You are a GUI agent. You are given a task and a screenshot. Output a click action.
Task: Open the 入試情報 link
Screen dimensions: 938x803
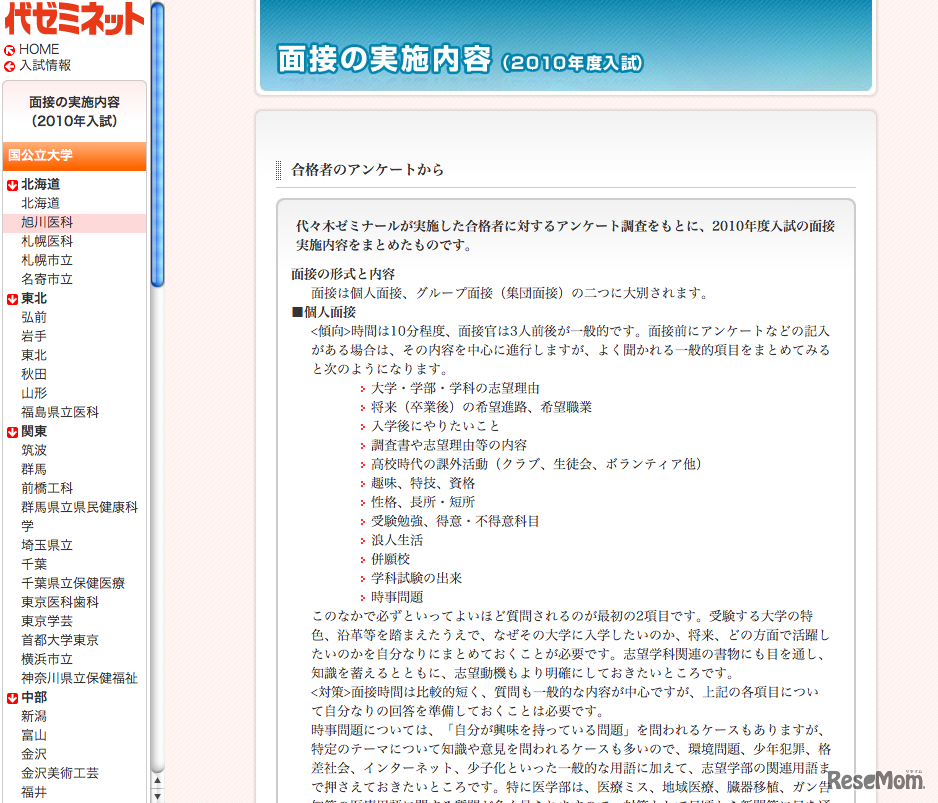pos(45,65)
